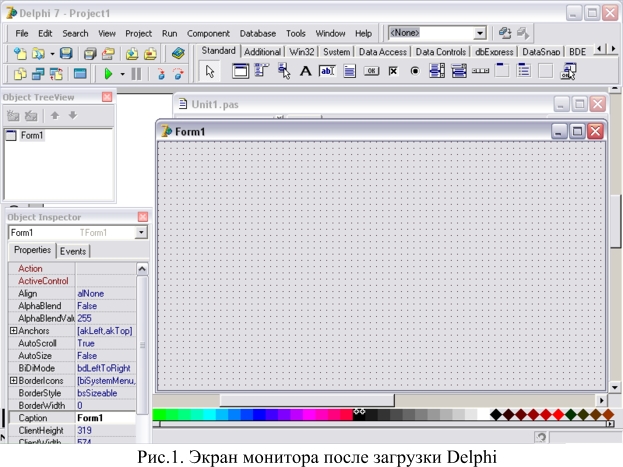This screenshot has height=467, width=623.
Task: Click Move Down arrow in Object TreeView
Action: tap(73, 116)
